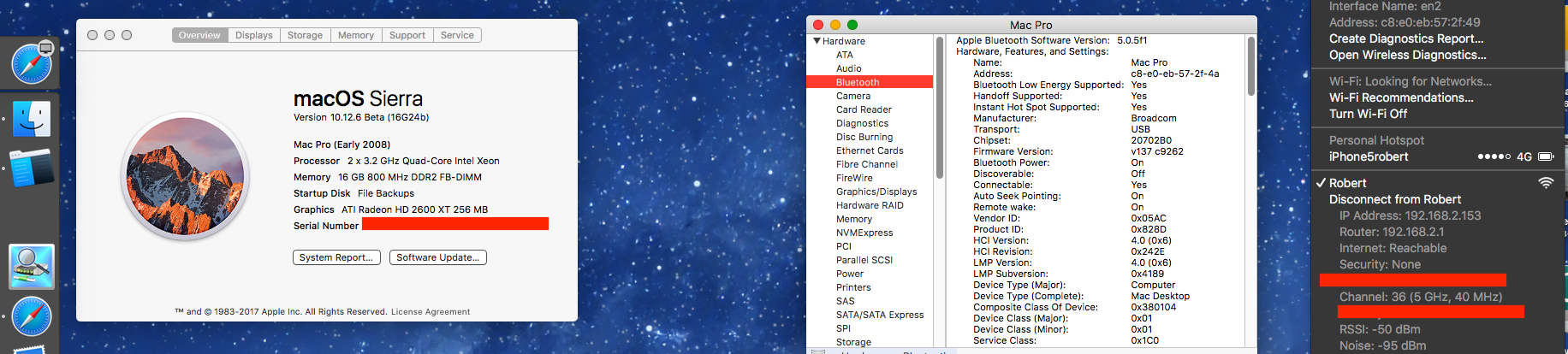Click the macOS Sierra mountain logo
The height and width of the screenshot is (354, 1568).
click(x=186, y=177)
